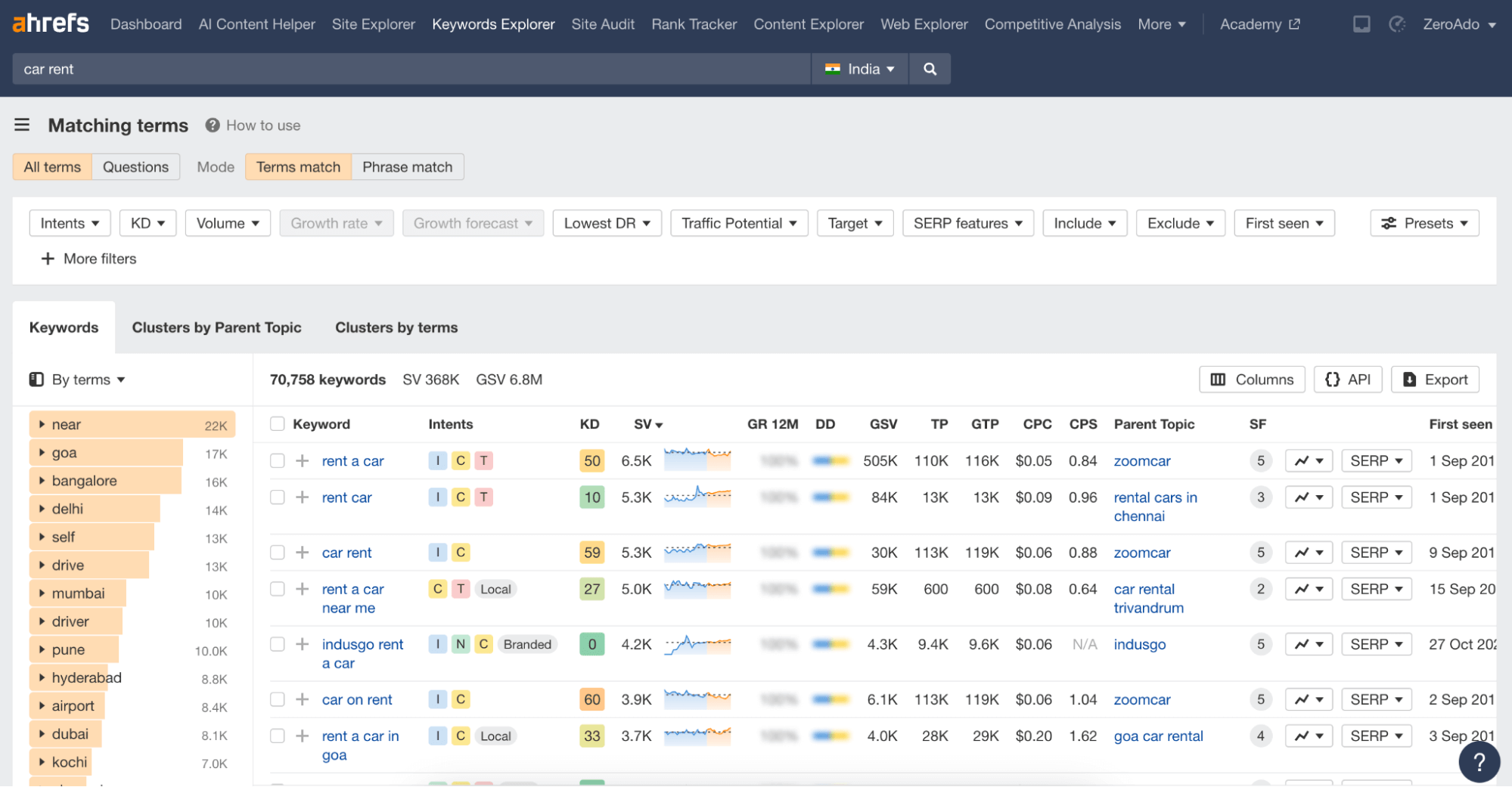Add car rent keyword with plus icon
Viewport: 1512px width, 787px height.
(x=303, y=553)
